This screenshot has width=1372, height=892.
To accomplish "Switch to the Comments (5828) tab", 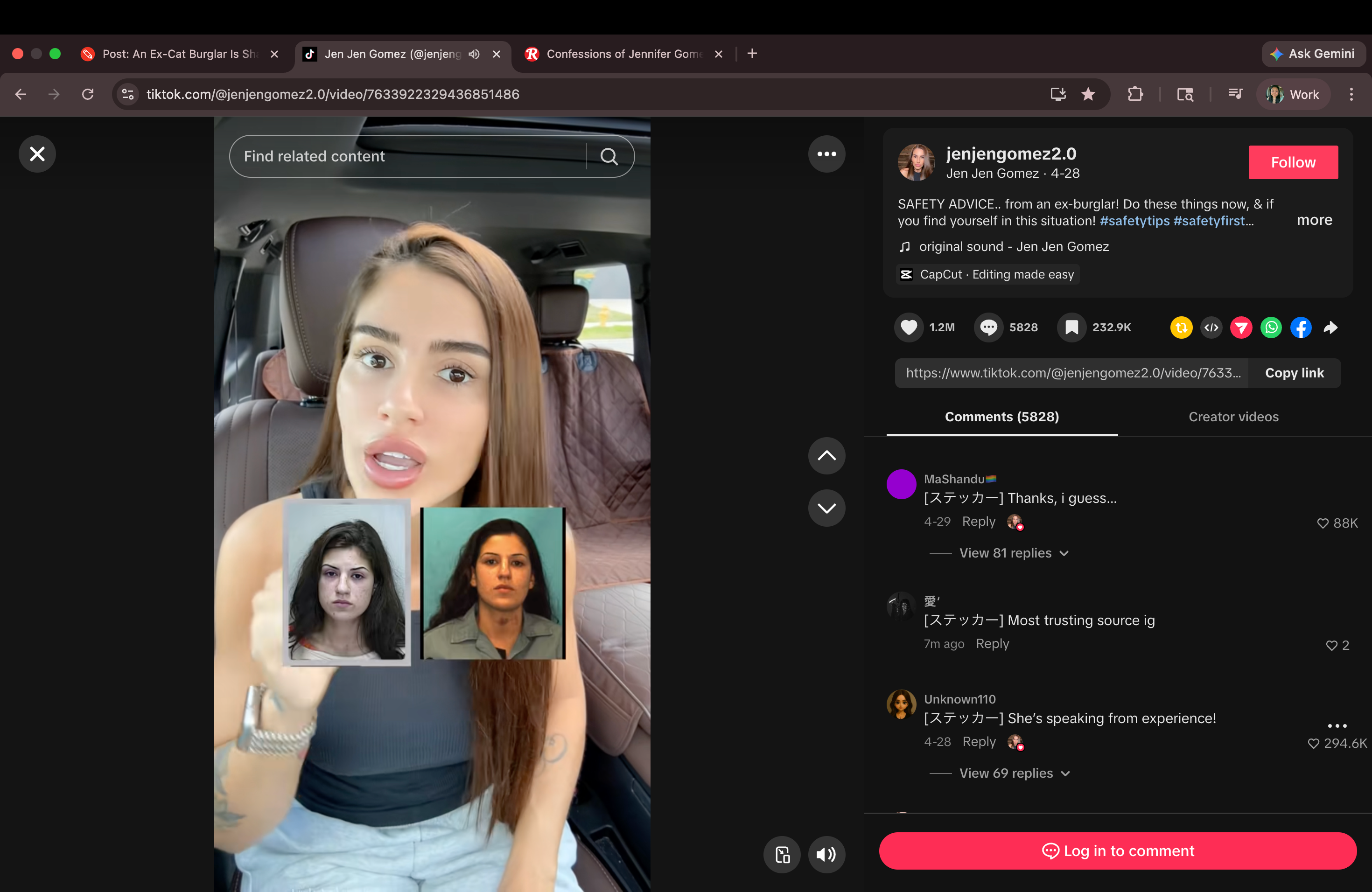I will coord(1002,417).
